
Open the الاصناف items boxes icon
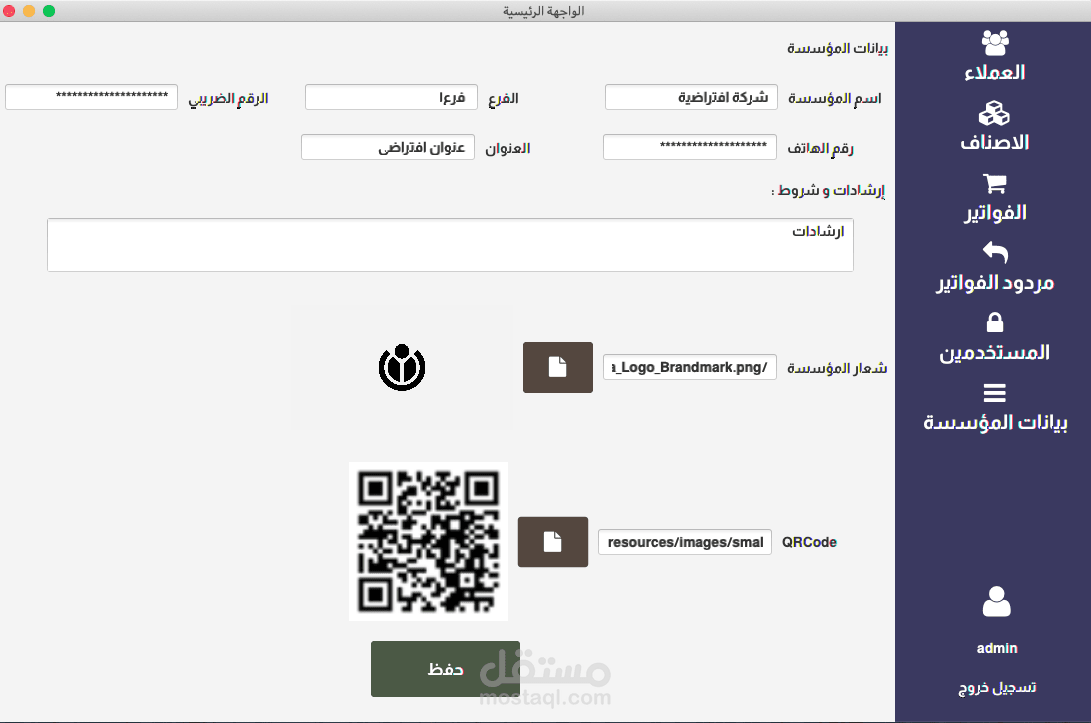coord(994,113)
